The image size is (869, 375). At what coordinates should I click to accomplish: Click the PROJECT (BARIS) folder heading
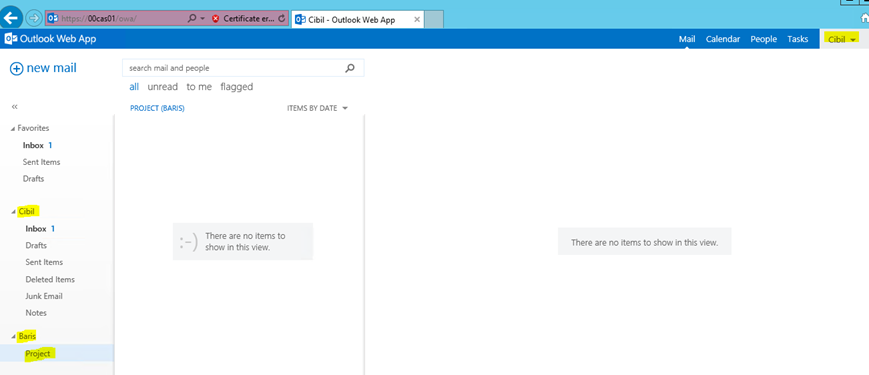157,108
